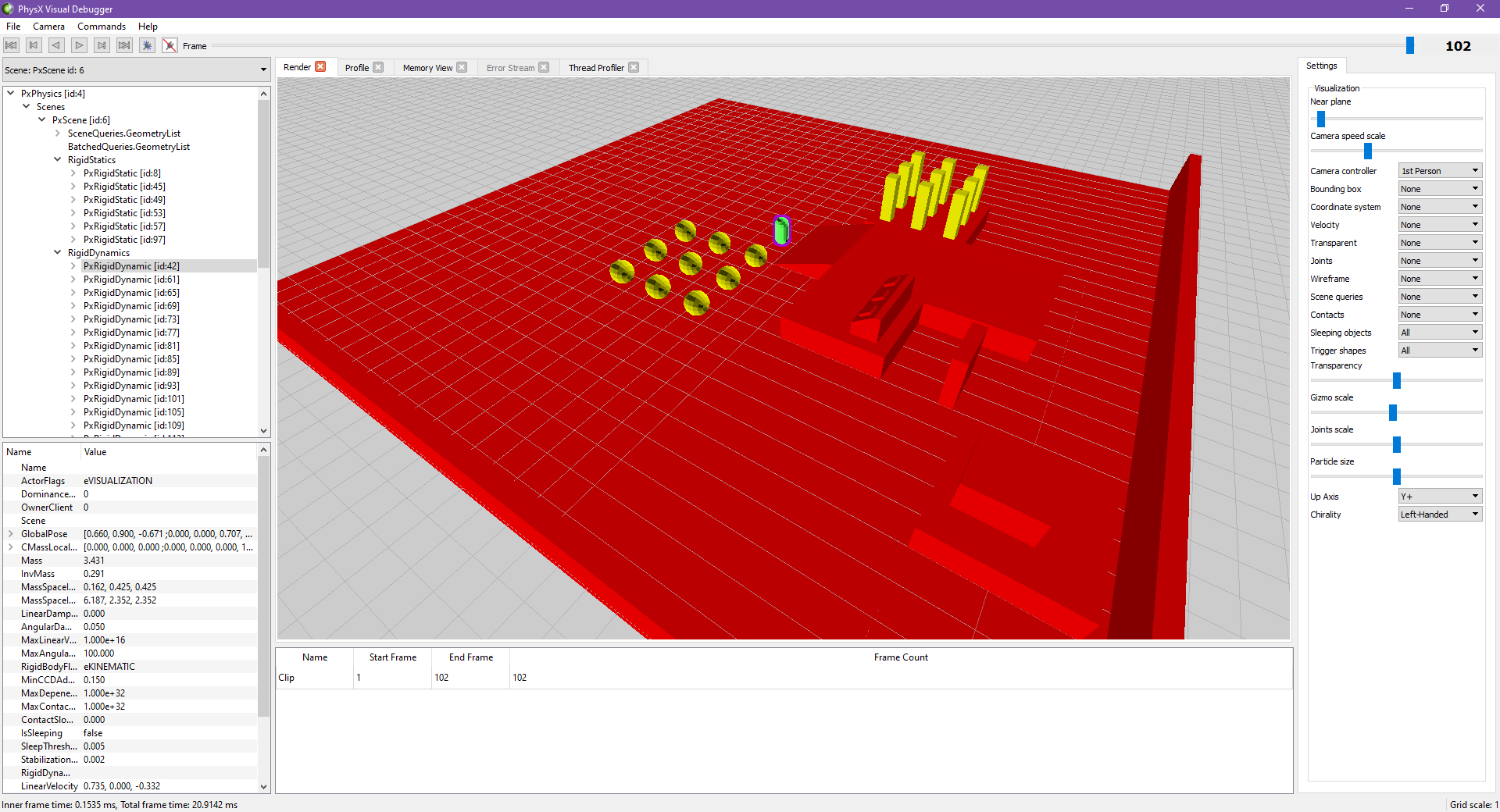Close the Profile tab
This screenshot has width=1500, height=812.
(x=378, y=67)
